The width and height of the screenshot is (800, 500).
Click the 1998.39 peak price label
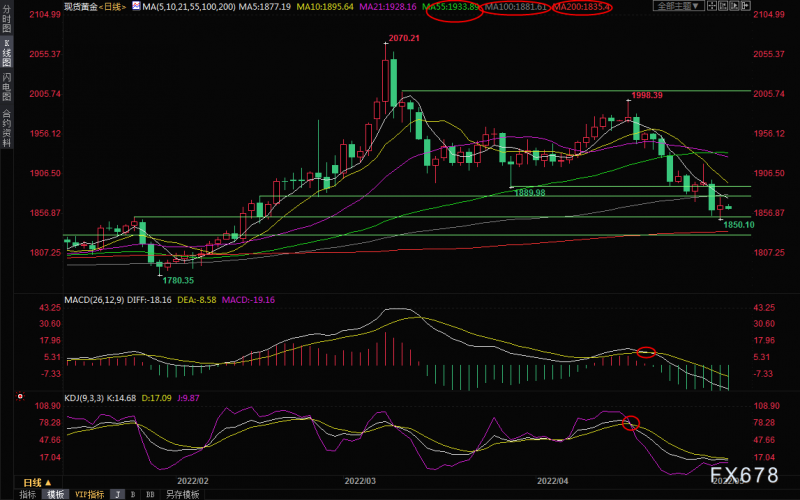[647, 95]
